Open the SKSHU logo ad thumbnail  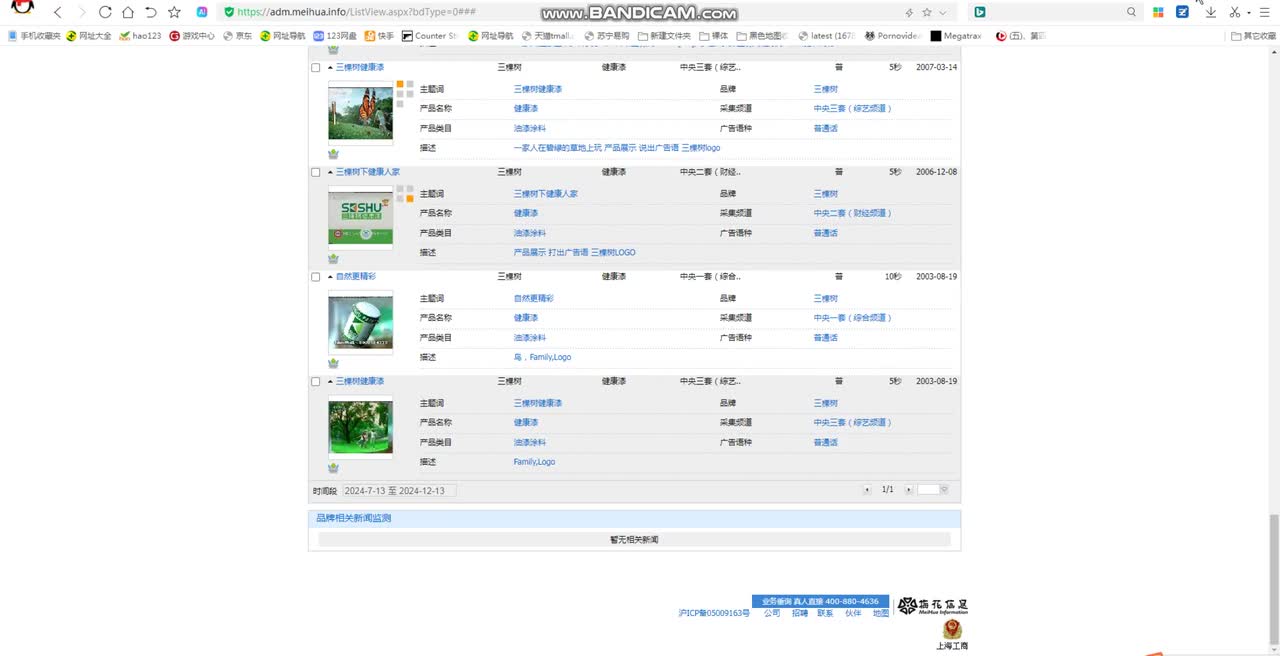(x=360, y=219)
